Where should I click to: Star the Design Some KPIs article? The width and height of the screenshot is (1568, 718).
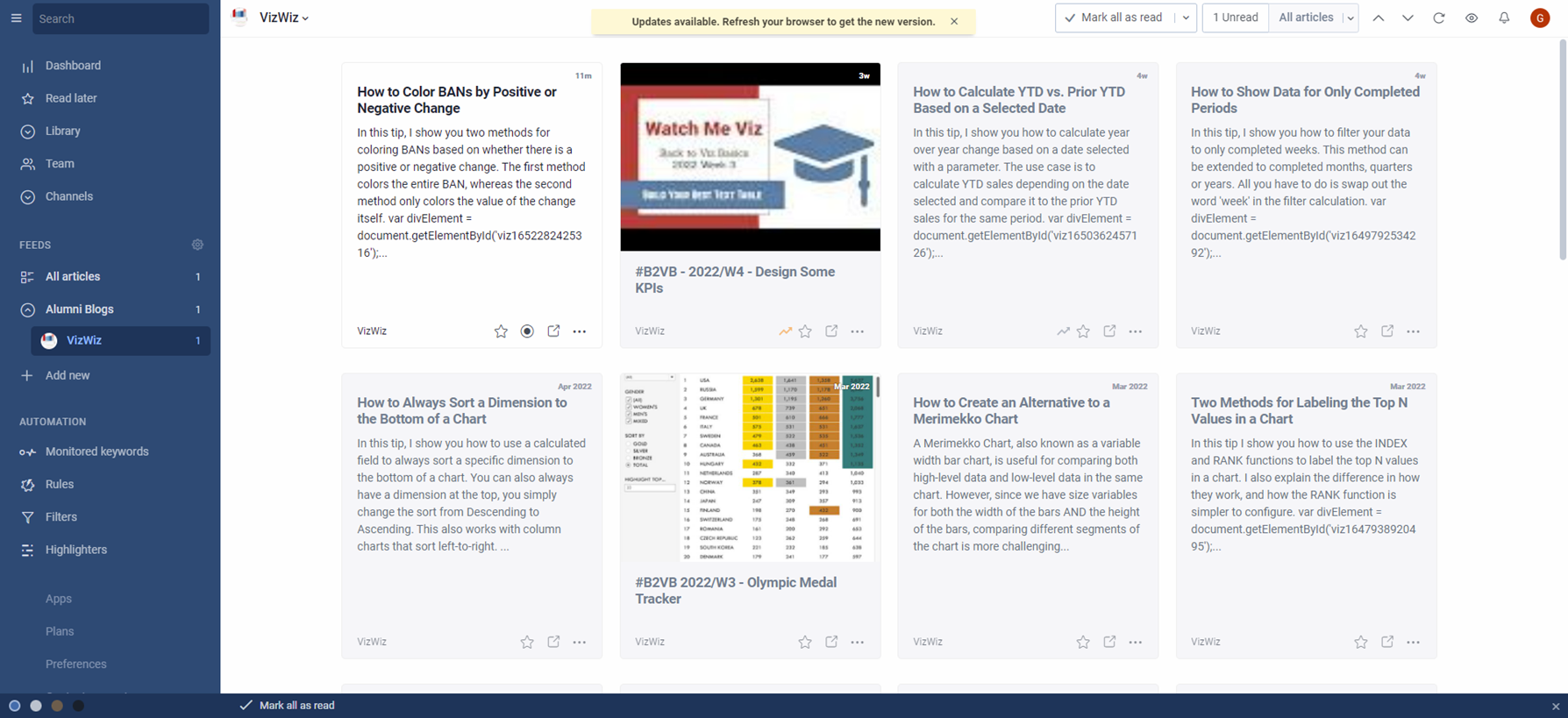(x=805, y=331)
